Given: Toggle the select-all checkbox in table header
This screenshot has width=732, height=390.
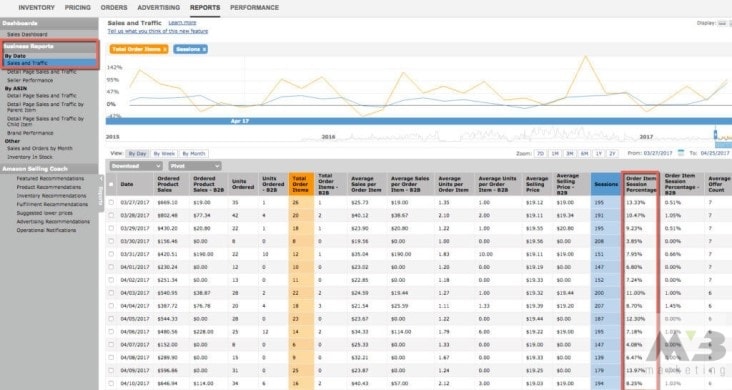Looking at the screenshot, I should click(111, 184).
